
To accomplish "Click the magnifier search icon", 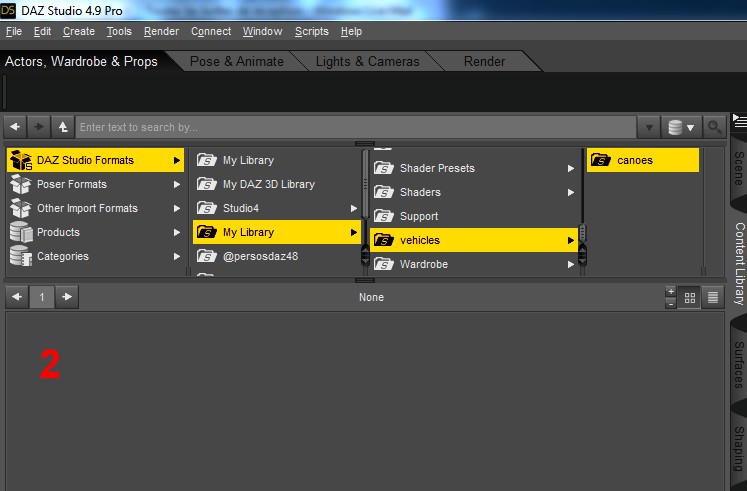I will point(714,127).
